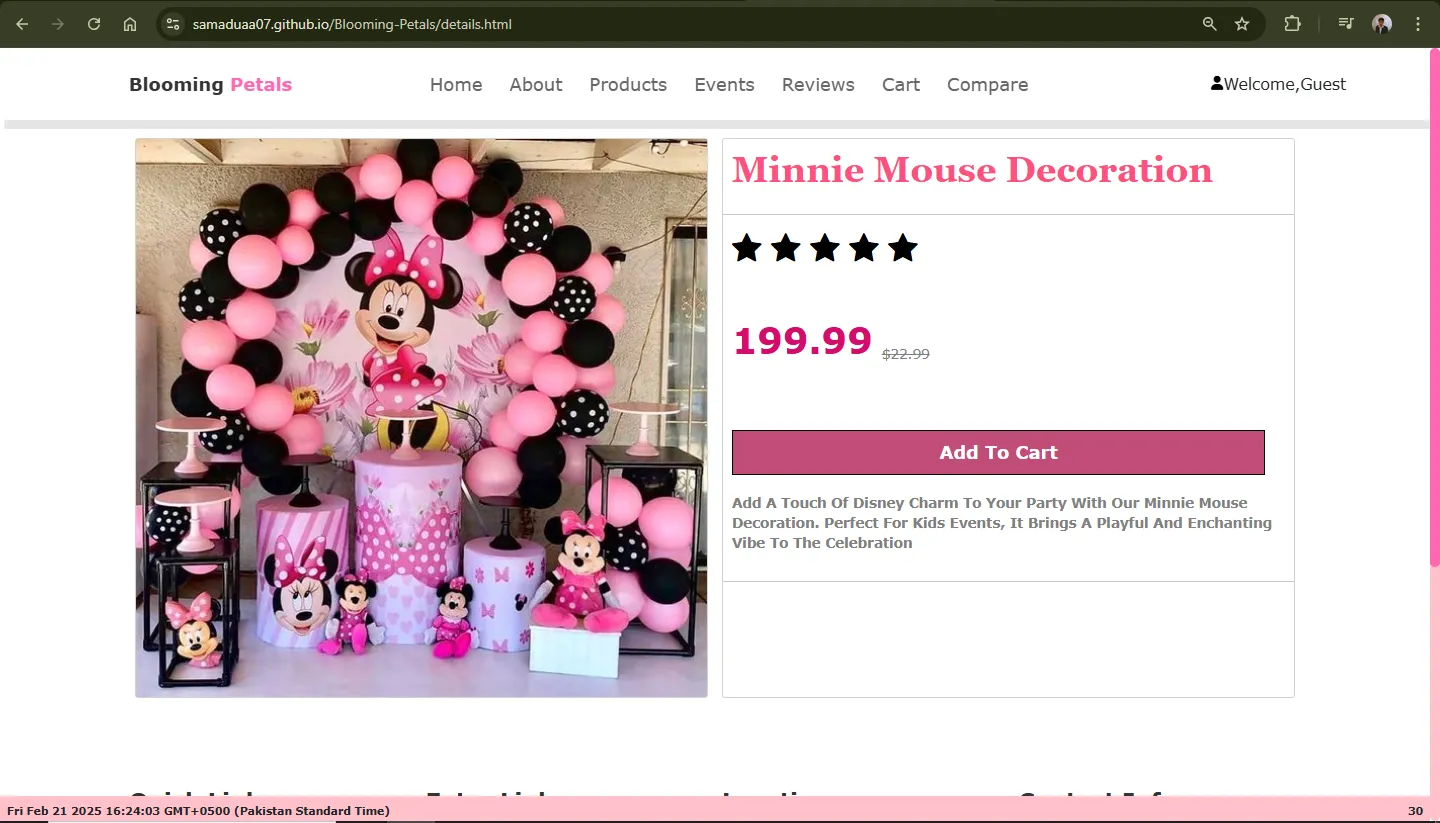Click the pink page scrollbar thumb
This screenshot has height=823, width=1440.
click(x=1435, y=307)
